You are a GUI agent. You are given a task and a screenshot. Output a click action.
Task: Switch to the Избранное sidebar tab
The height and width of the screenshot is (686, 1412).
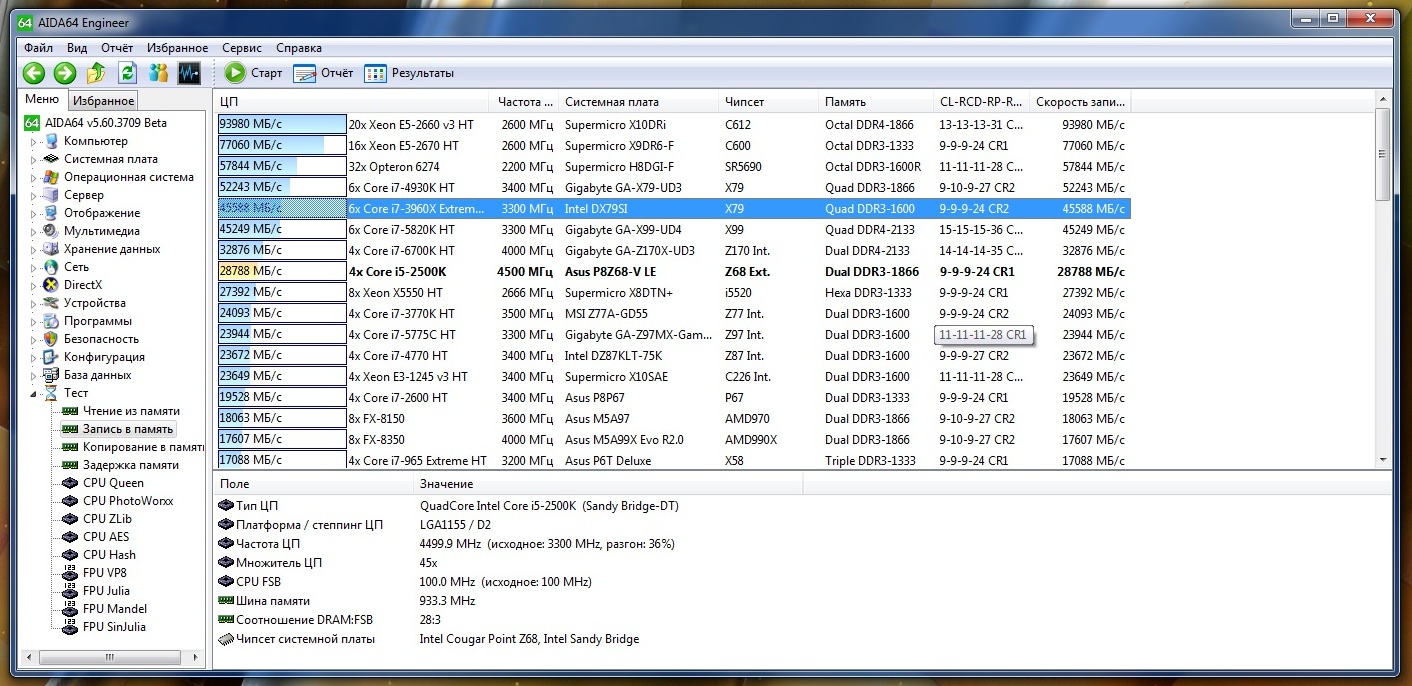click(103, 101)
